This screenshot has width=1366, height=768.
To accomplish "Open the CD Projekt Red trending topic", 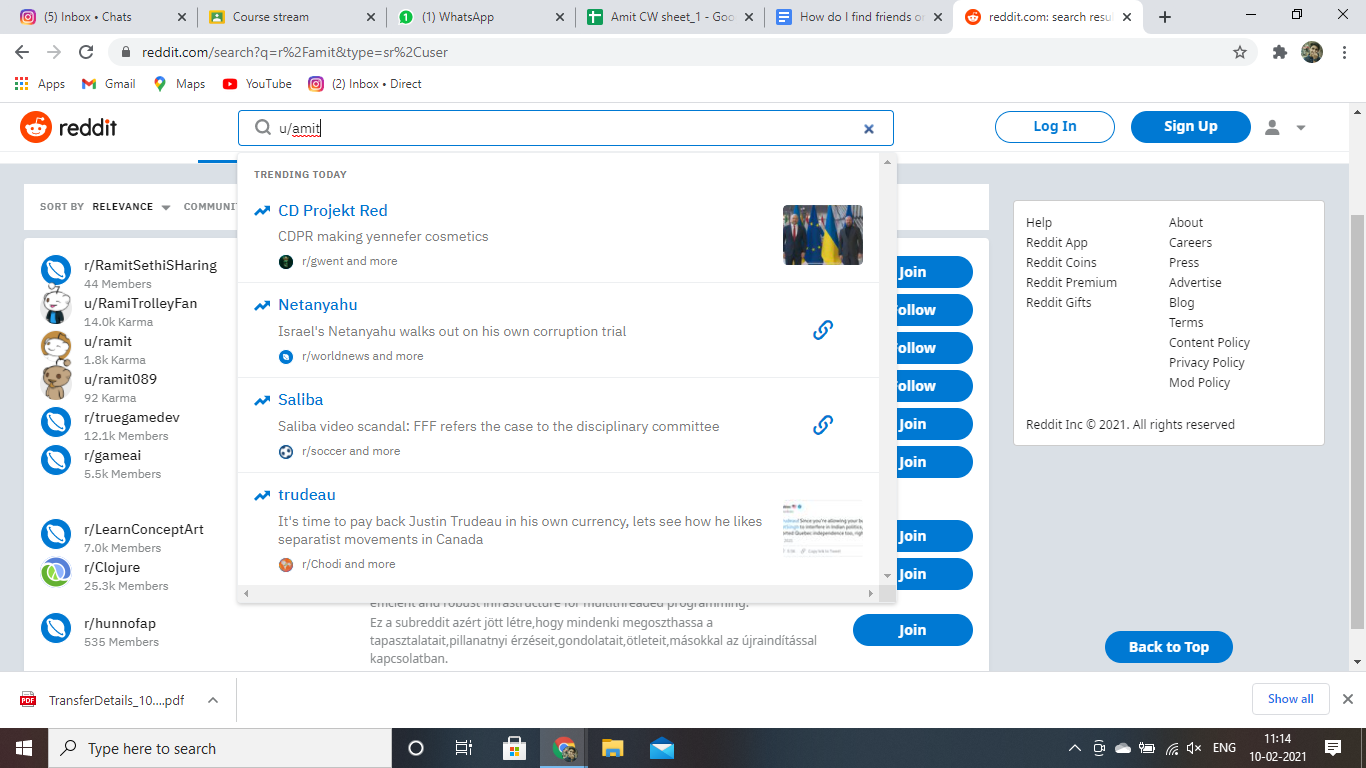I will click(x=333, y=211).
